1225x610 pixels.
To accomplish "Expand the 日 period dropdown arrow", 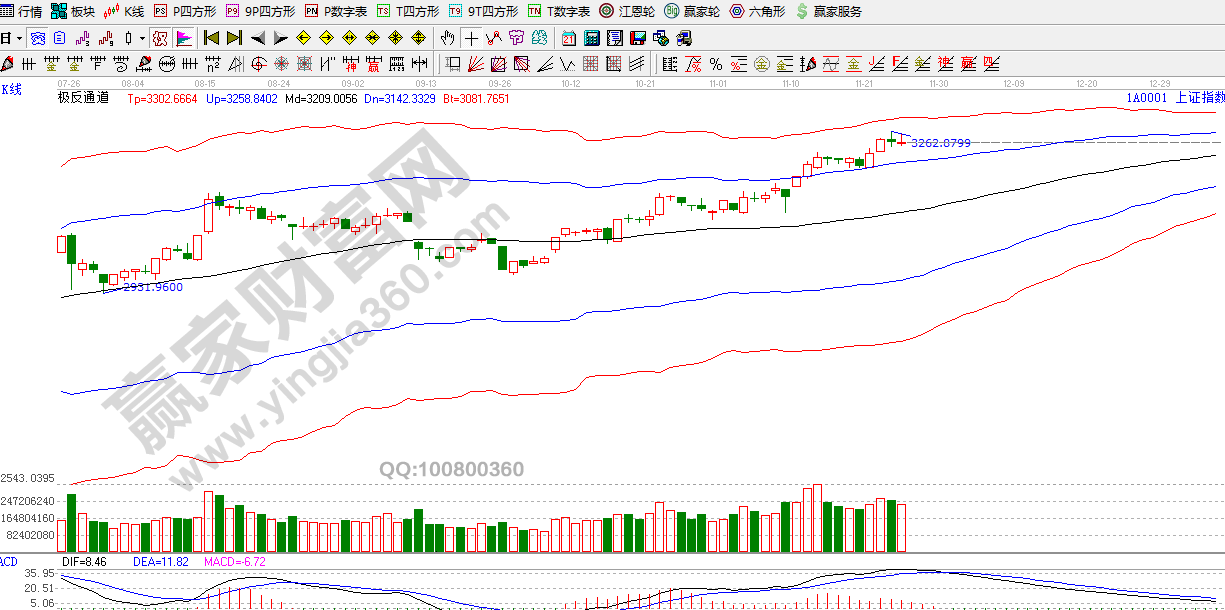I will pos(19,39).
